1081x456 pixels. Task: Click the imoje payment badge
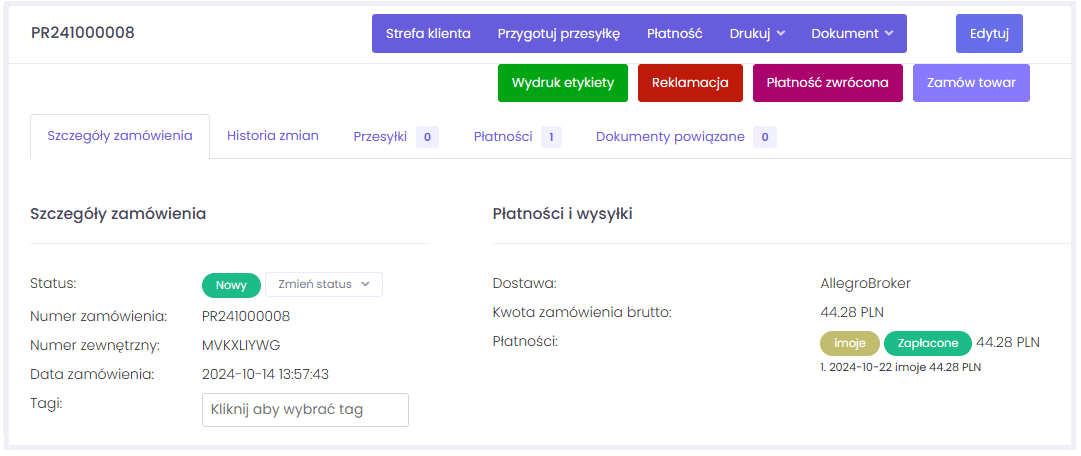(849, 343)
